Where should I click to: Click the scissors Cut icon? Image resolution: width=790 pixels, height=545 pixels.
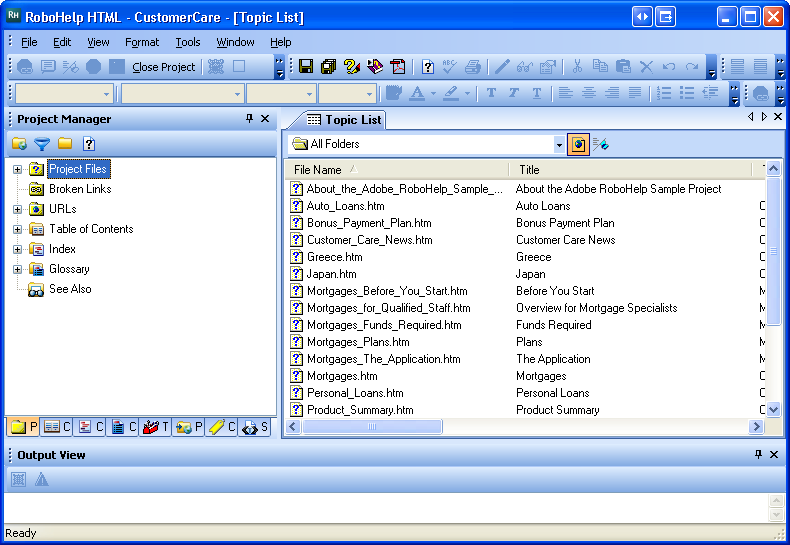coord(577,66)
